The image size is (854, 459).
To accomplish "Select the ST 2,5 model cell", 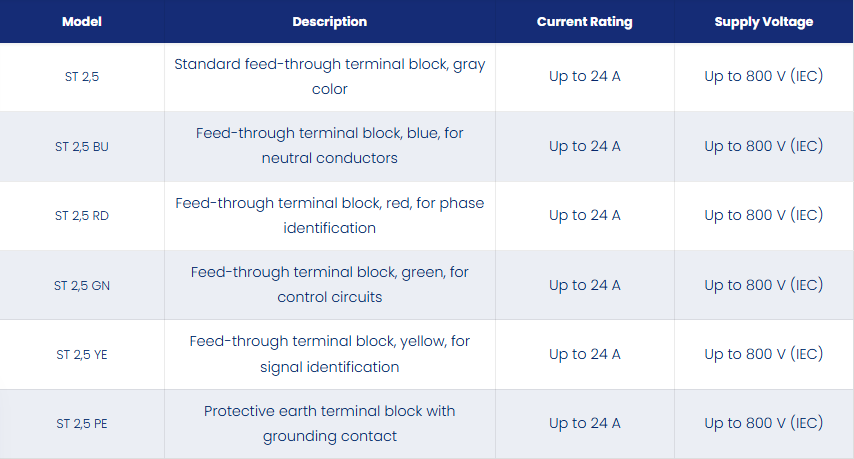I will click(x=82, y=77).
